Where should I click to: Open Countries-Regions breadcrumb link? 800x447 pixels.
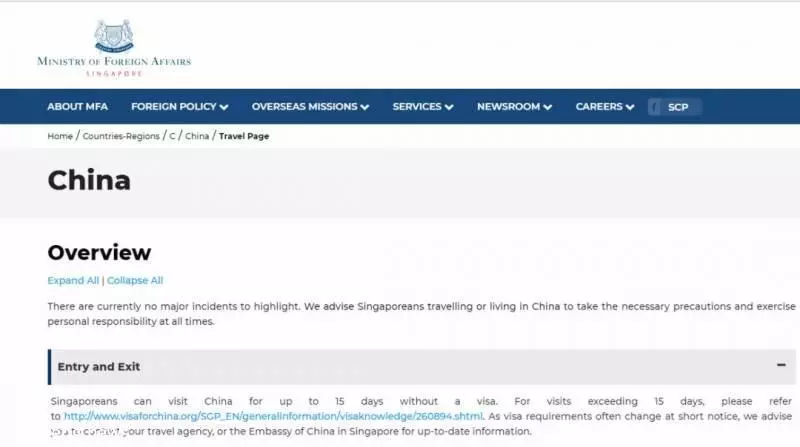121,136
